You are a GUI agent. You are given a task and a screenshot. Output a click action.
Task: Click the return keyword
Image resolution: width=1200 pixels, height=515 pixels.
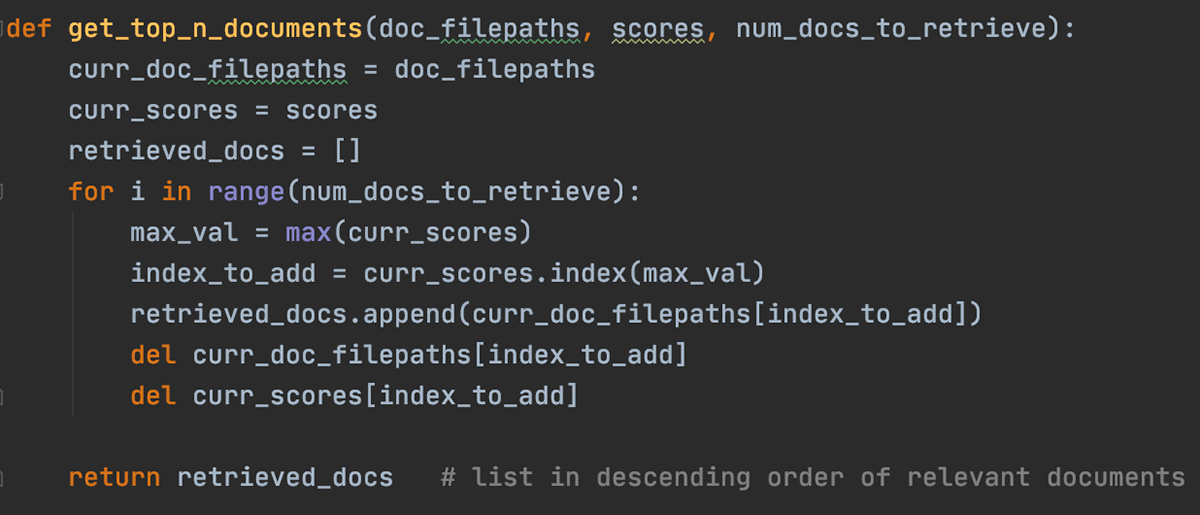pyautogui.click(x=114, y=477)
